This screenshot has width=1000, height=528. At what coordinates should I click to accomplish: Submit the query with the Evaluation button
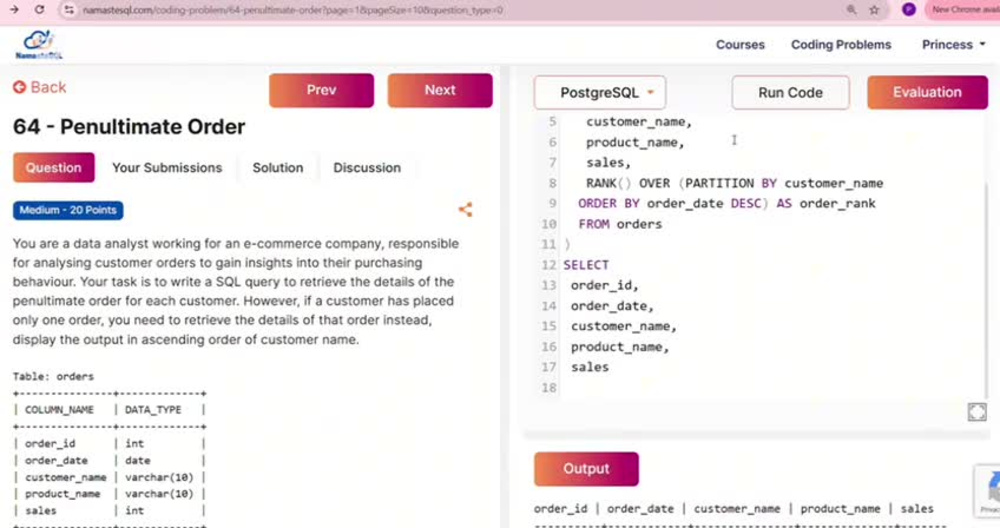click(x=927, y=92)
